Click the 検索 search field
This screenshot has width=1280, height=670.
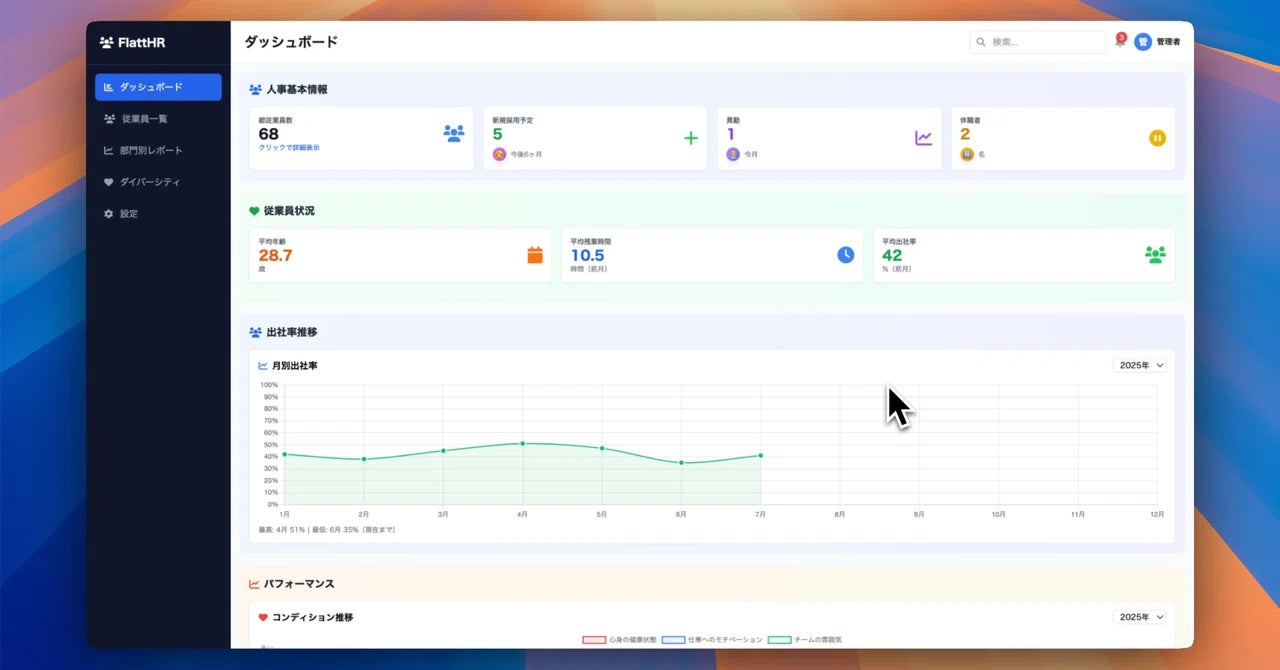[1037, 42]
